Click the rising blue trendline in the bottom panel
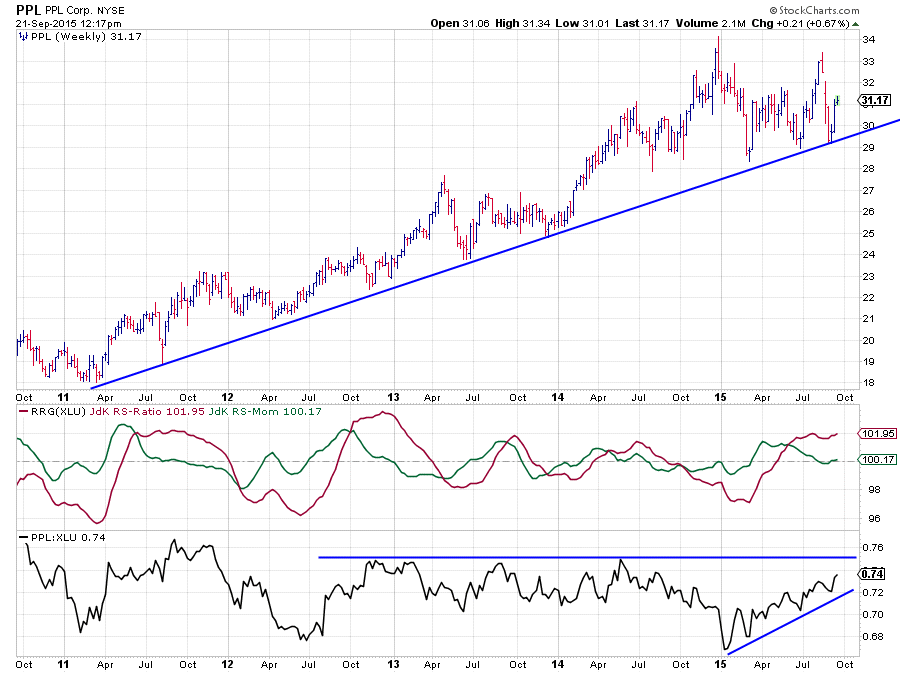Screen dimensions: 900x673 tap(790, 621)
